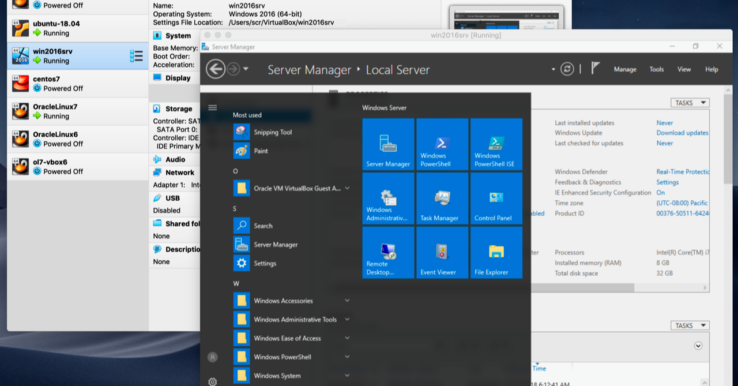Image resolution: width=738 pixels, height=386 pixels.
Task: Click the Server Manager forward arrow
Action: 233,69
